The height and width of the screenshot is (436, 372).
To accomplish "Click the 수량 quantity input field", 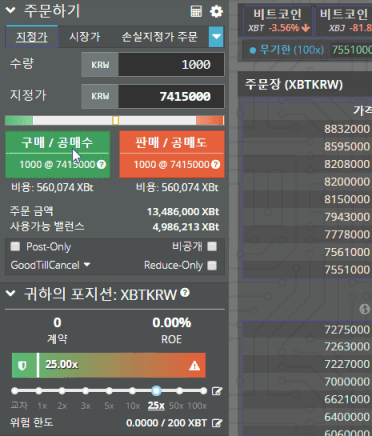I will tap(171, 65).
